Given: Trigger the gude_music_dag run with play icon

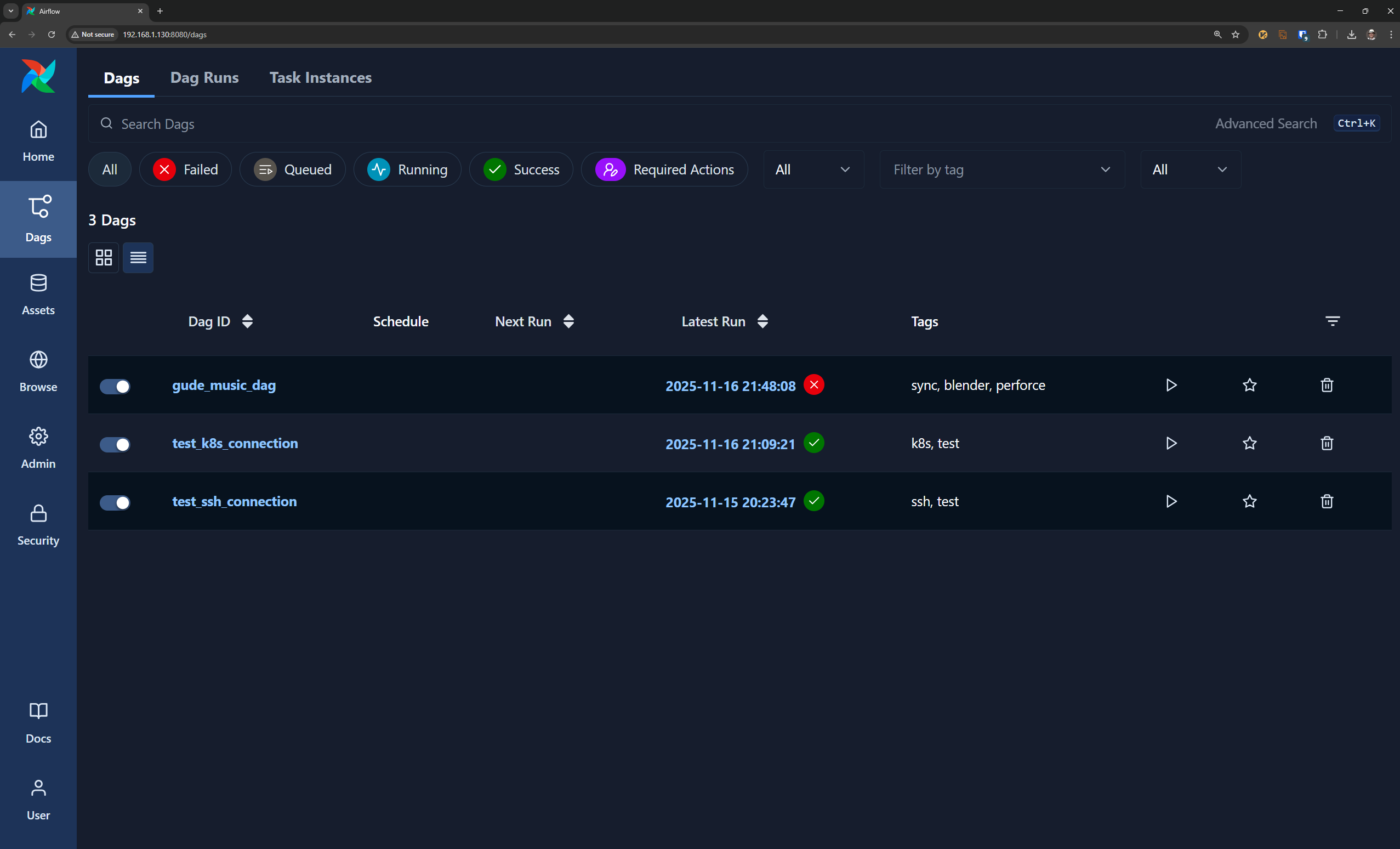Looking at the screenshot, I should (1171, 385).
